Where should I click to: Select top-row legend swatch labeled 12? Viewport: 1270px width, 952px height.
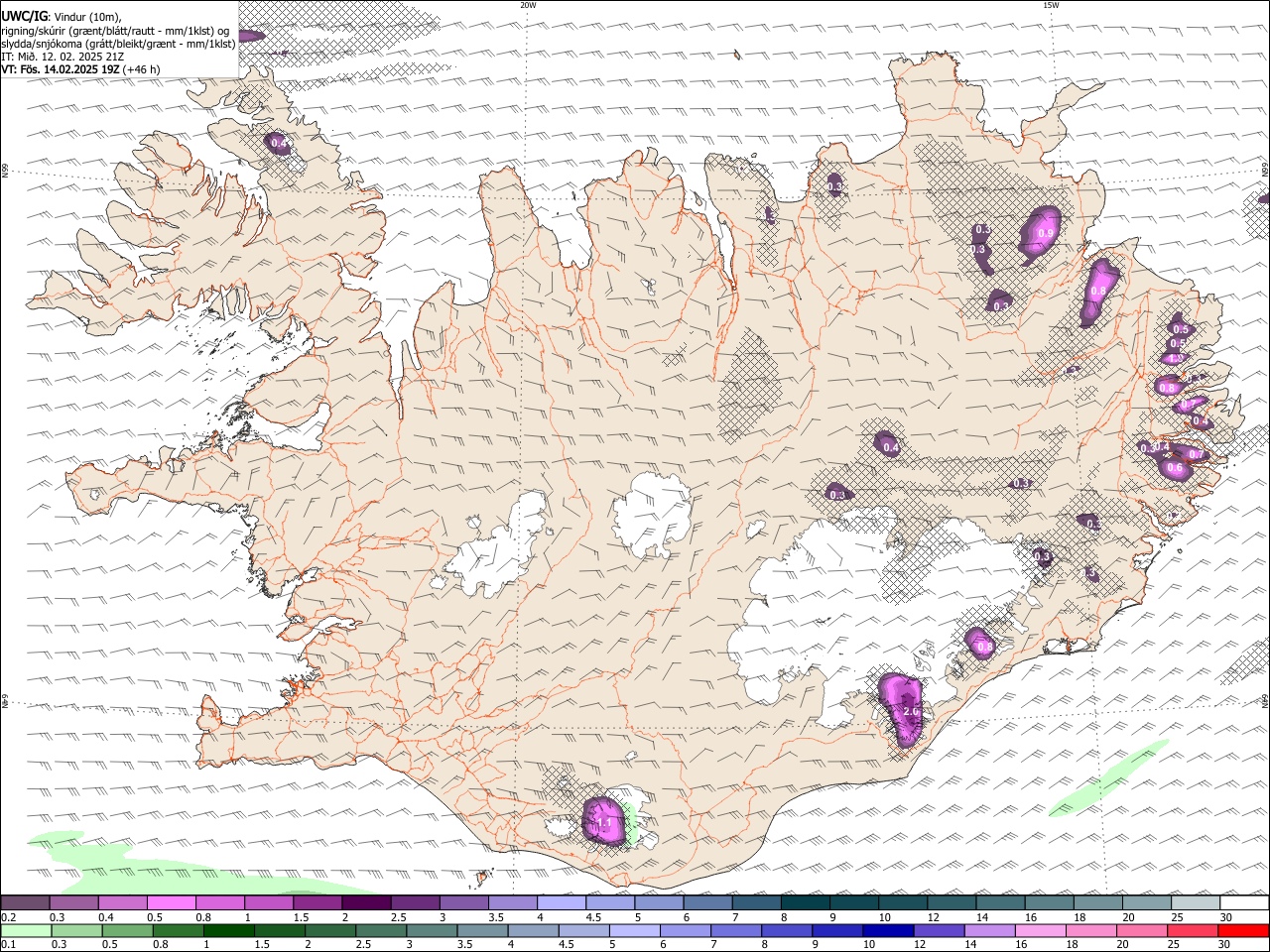click(x=952, y=903)
